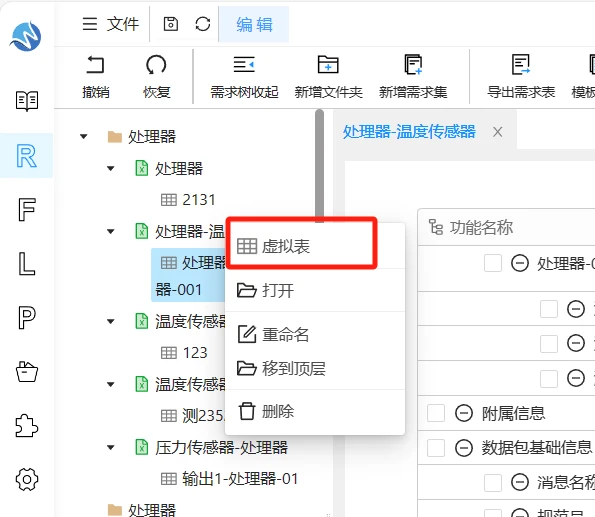Select highlighted 器-001 table item
This screenshot has width=595, height=517.
click(189, 275)
